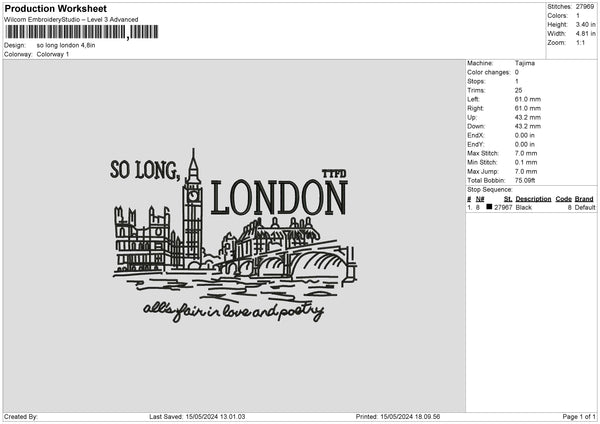Select the Min Stitch value "0.1 mm"
Image resolution: width=600 pixels, height=424 pixels.
pos(526,162)
